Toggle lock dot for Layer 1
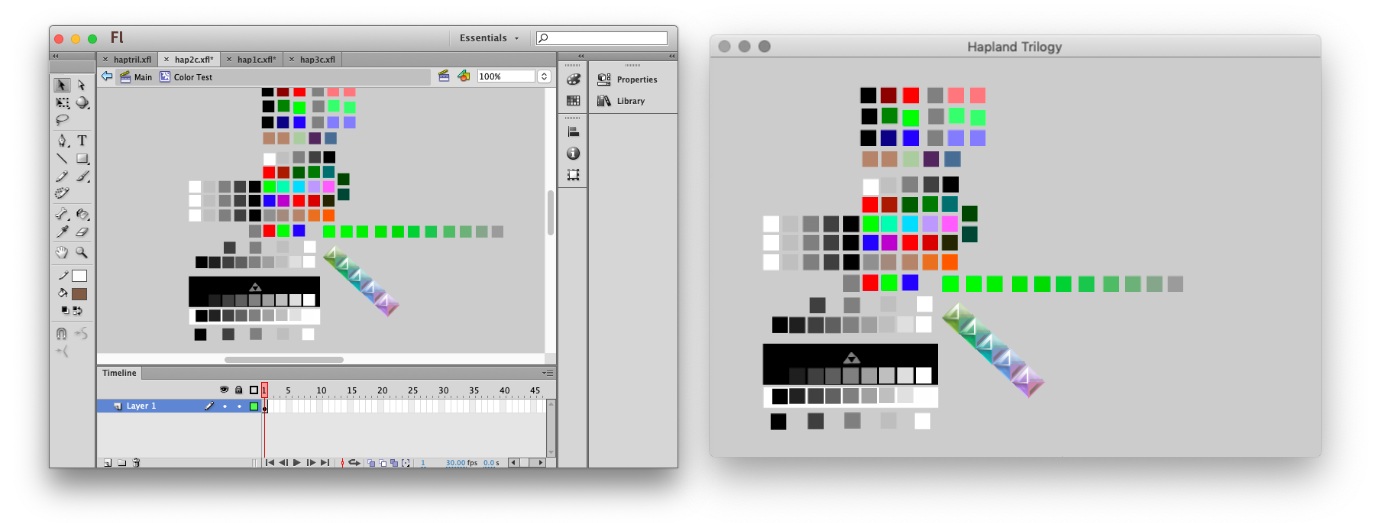Screen dimensions: 1377x523 [239, 406]
